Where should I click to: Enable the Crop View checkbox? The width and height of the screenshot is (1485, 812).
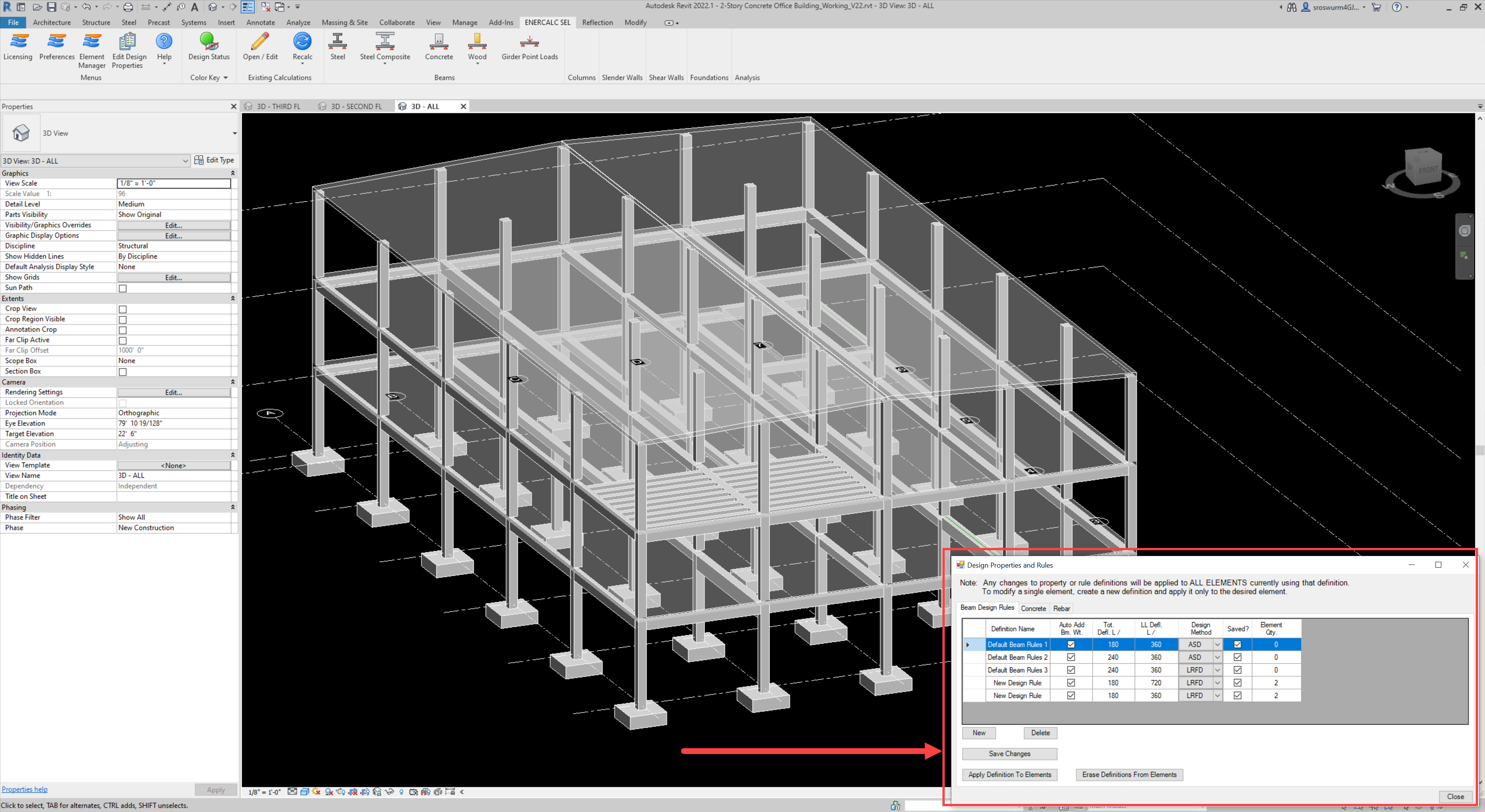[x=123, y=309]
